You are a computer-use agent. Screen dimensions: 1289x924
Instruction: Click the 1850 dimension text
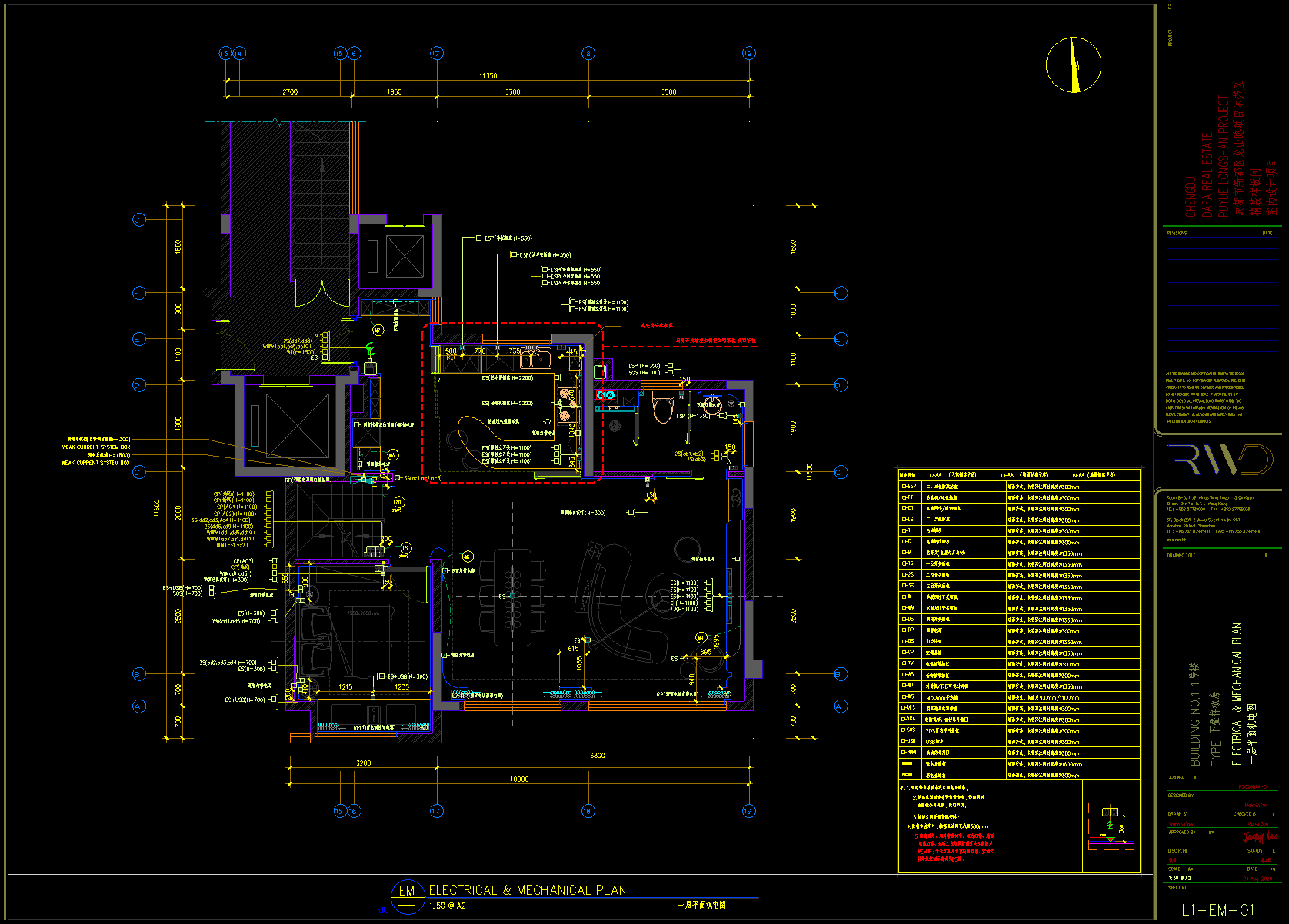394,91
